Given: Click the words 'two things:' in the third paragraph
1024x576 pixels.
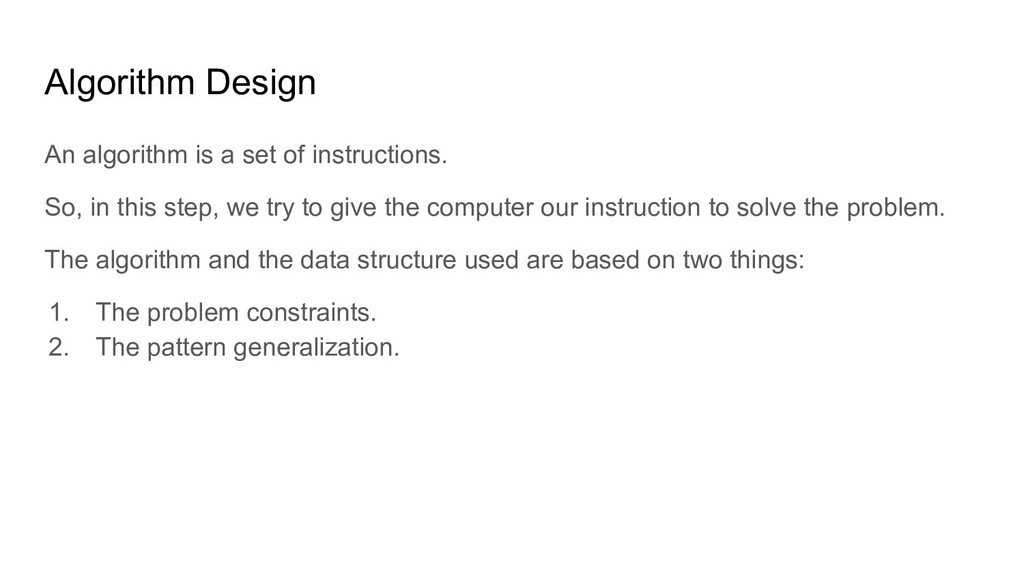Looking at the screenshot, I should 744,260.
